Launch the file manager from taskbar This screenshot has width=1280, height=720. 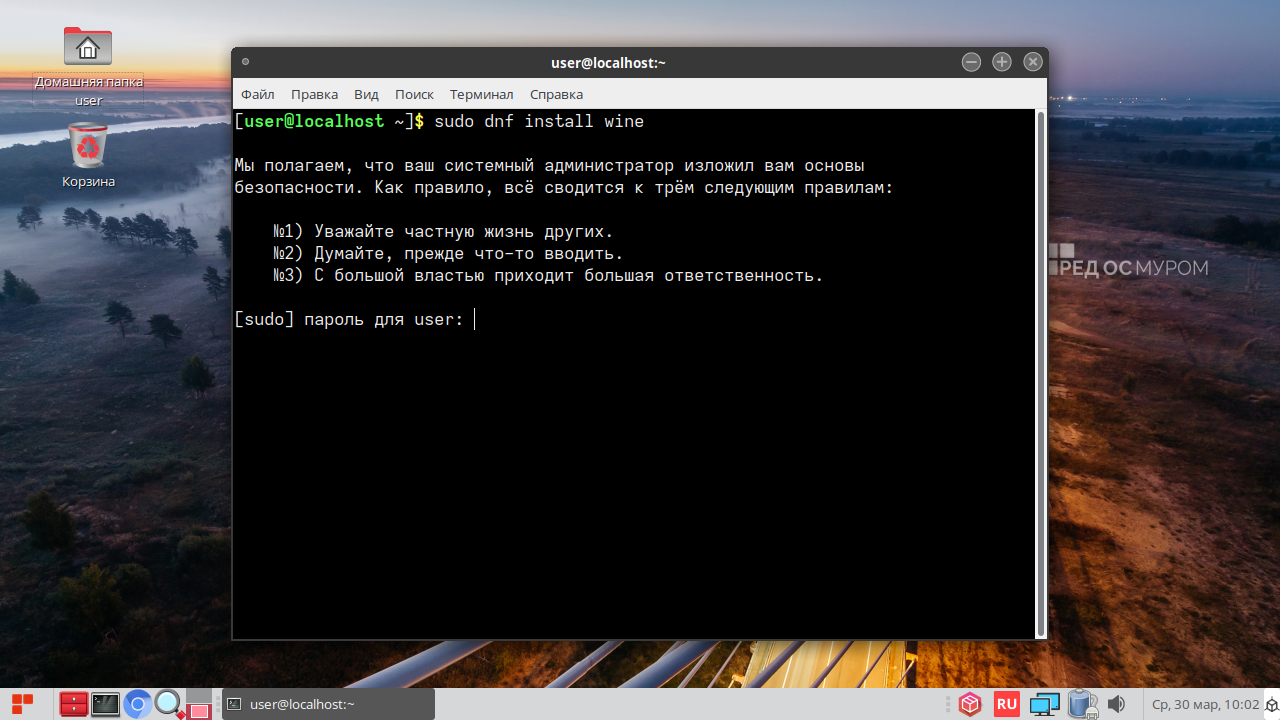click(x=73, y=704)
